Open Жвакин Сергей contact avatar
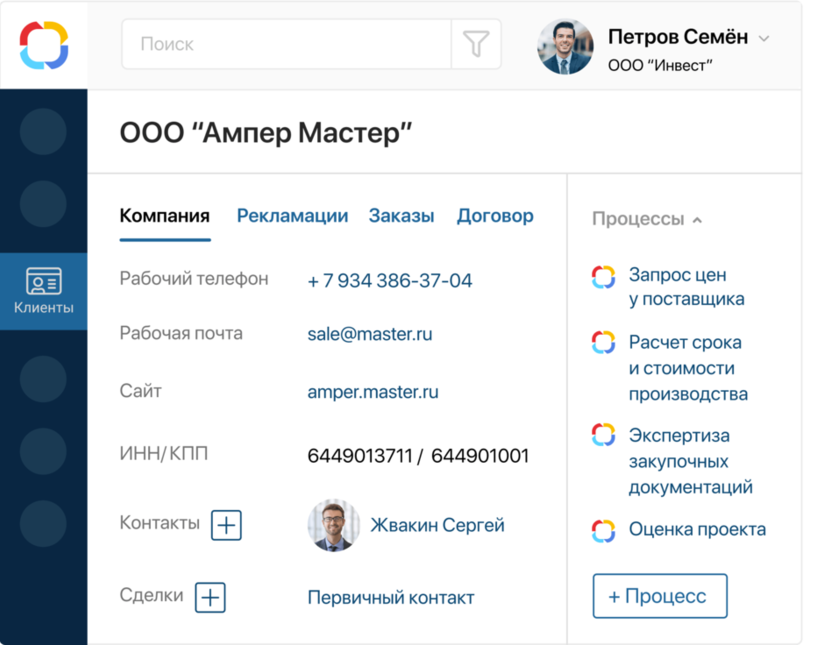 coord(333,526)
